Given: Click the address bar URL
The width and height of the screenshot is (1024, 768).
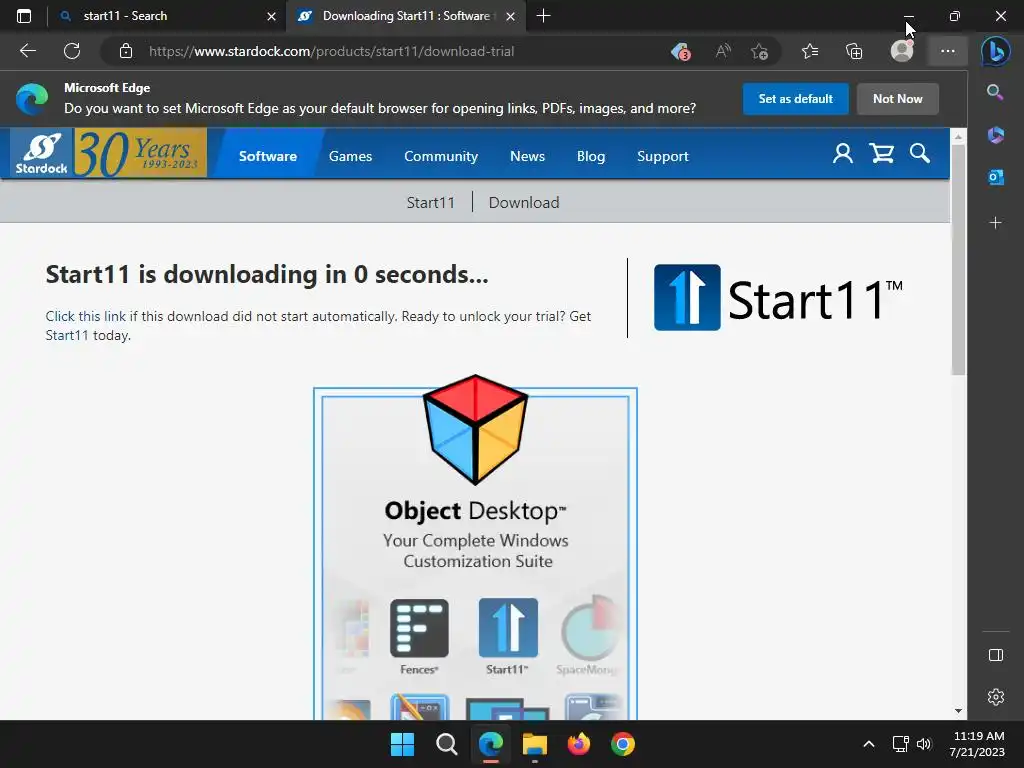Looking at the screenshot, I should (x=331, y=51).
